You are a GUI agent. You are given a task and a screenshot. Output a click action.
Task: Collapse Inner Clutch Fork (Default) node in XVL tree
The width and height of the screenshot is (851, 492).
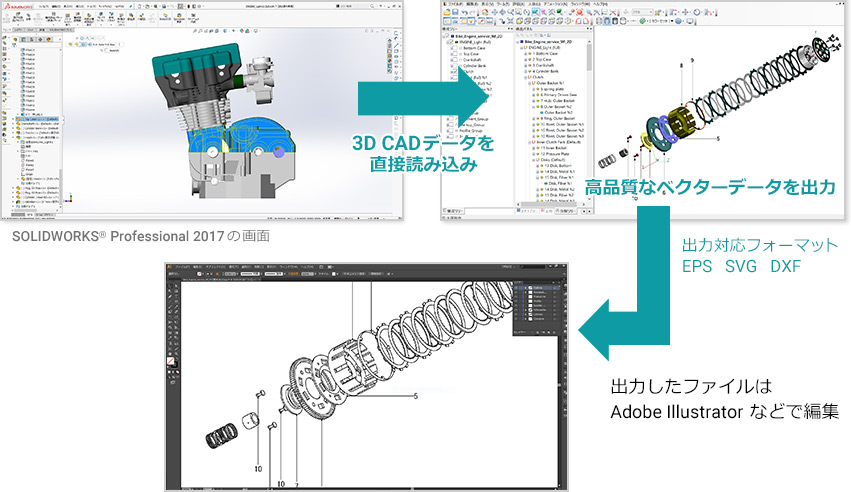point(529,142)
